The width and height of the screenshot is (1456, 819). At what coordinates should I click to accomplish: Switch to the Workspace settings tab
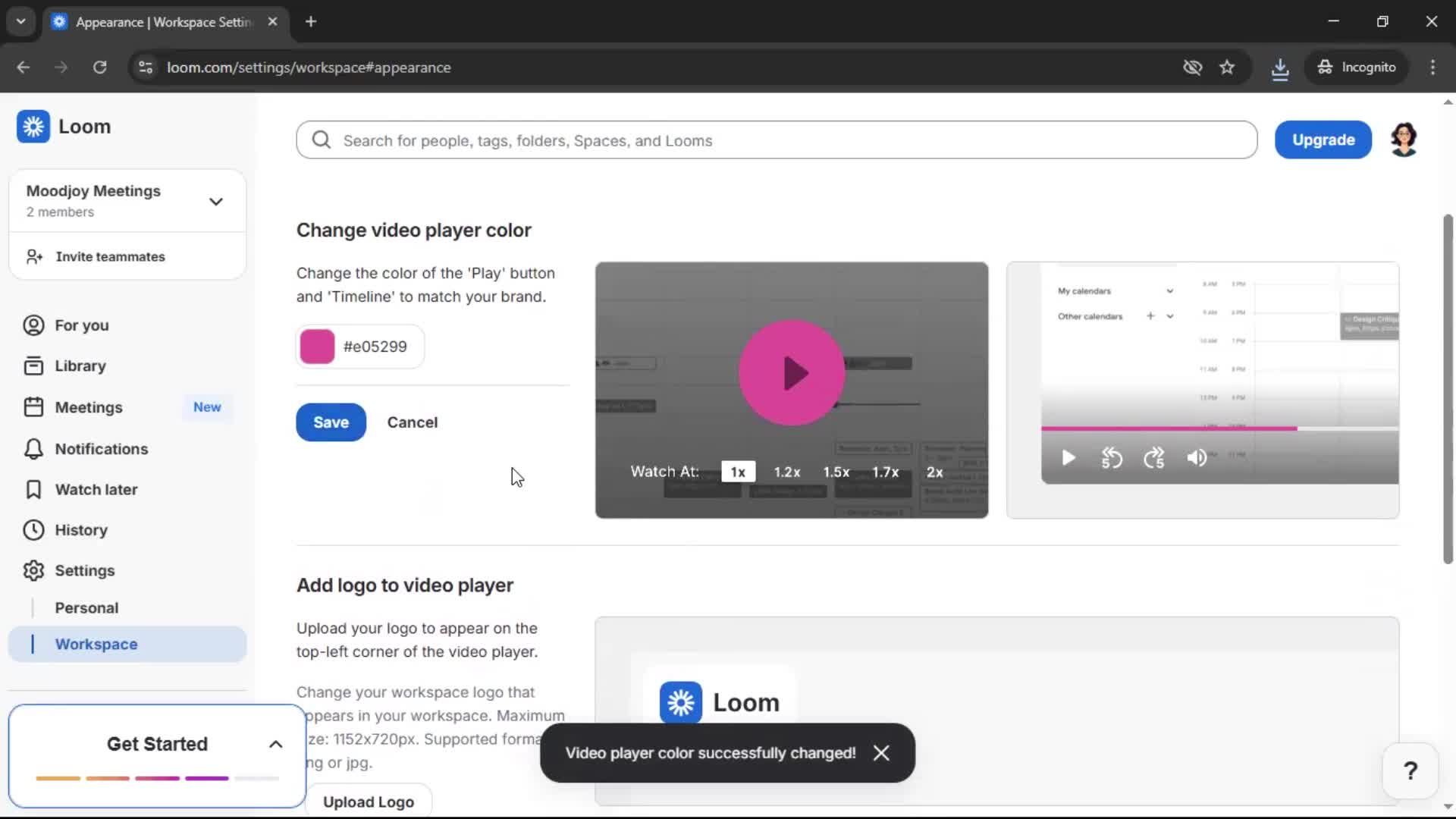point(96,644)
